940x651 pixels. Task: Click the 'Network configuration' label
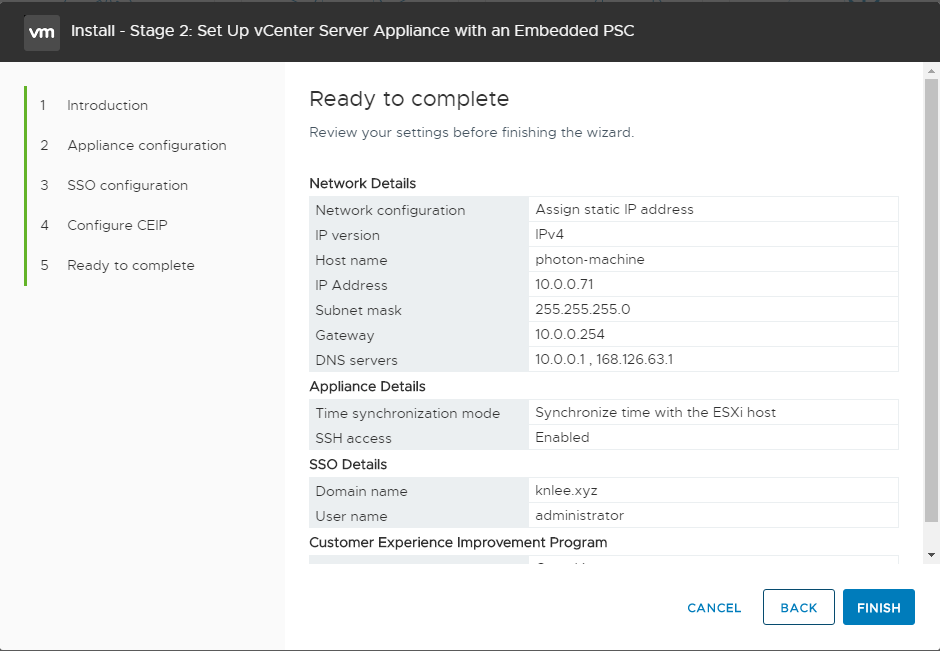coord(390,210)
